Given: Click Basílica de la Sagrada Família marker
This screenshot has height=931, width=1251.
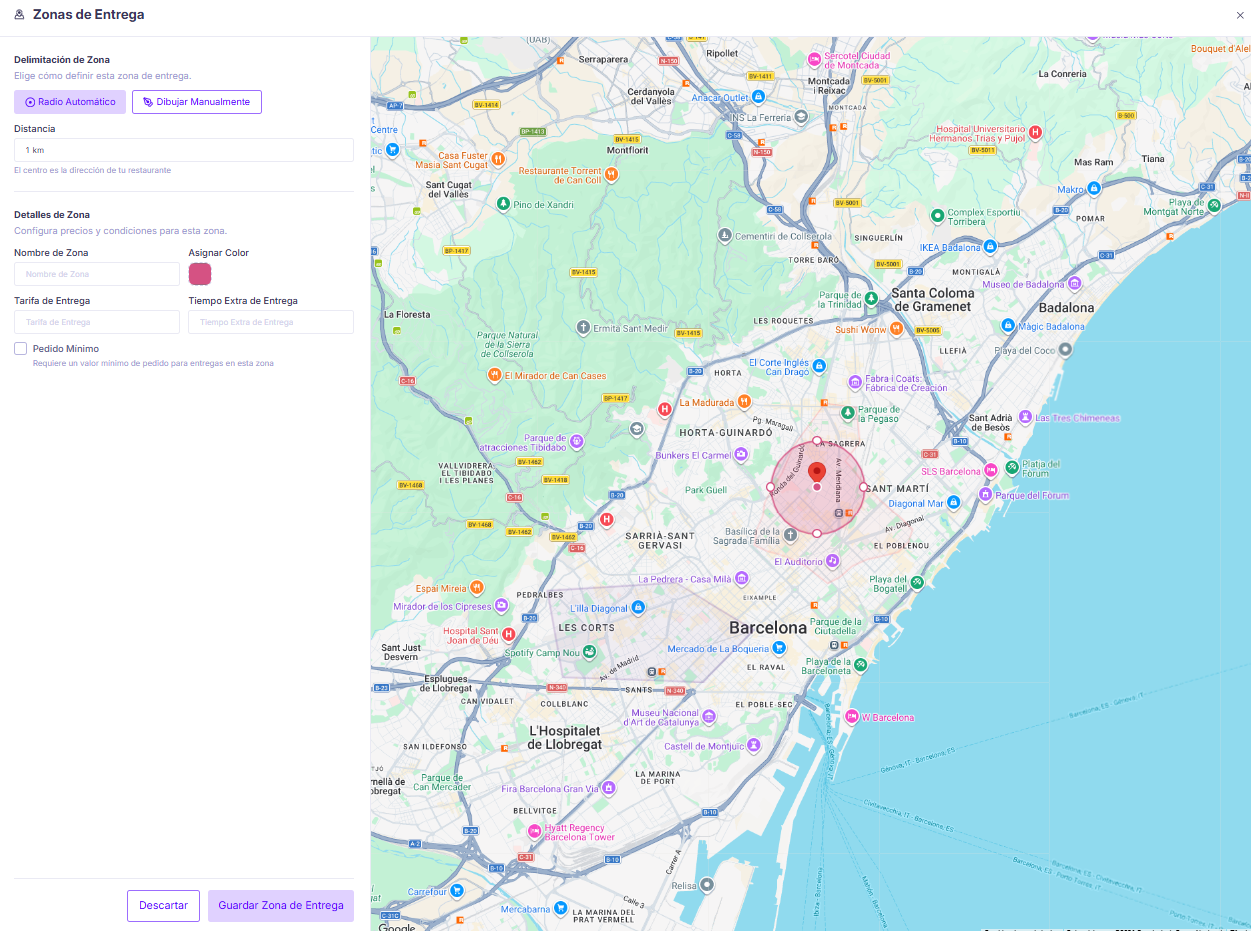Looking at the screenshot, I should (x=790, y=535).
